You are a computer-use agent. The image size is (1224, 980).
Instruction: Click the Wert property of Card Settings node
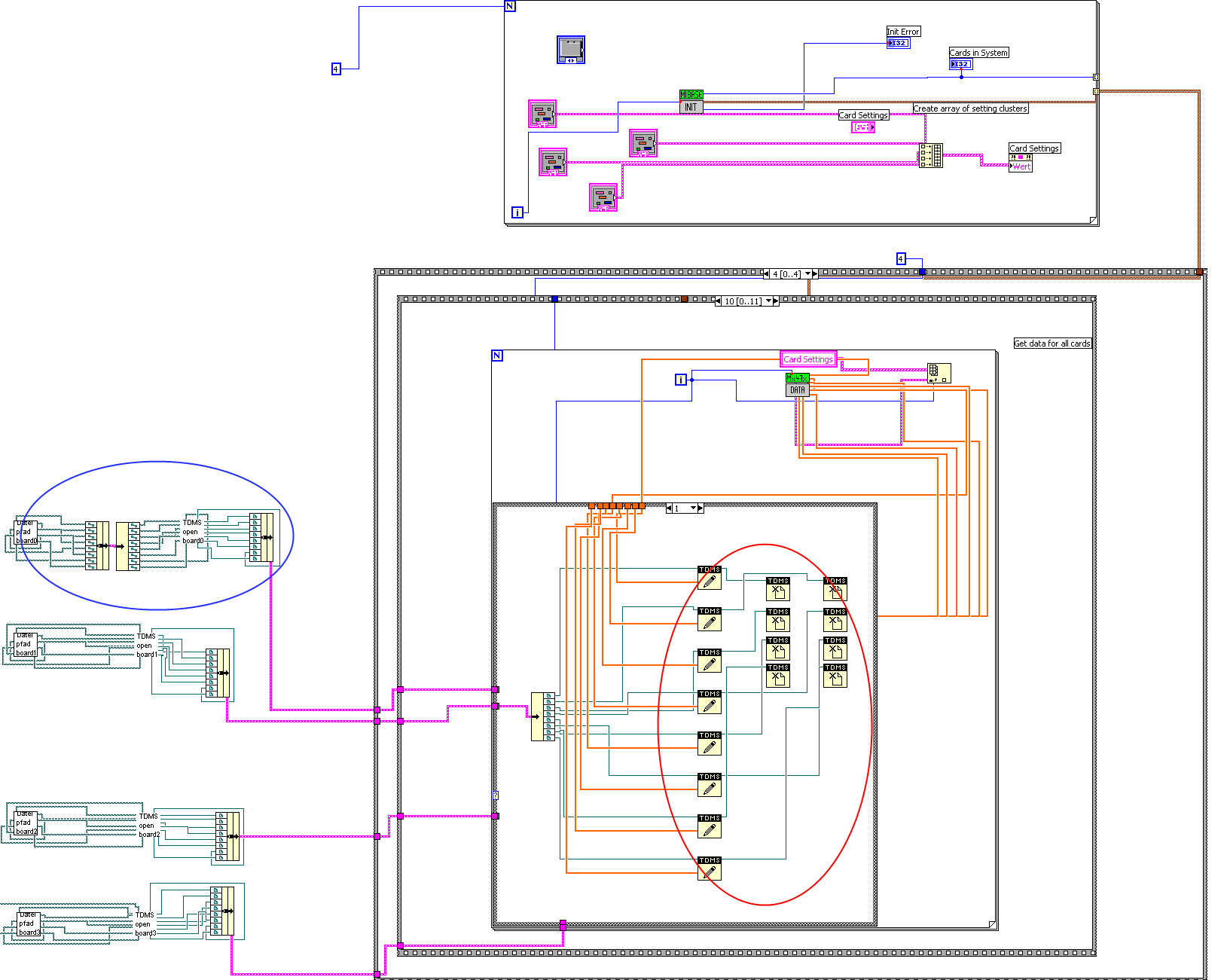click(x=1021, y=166)
